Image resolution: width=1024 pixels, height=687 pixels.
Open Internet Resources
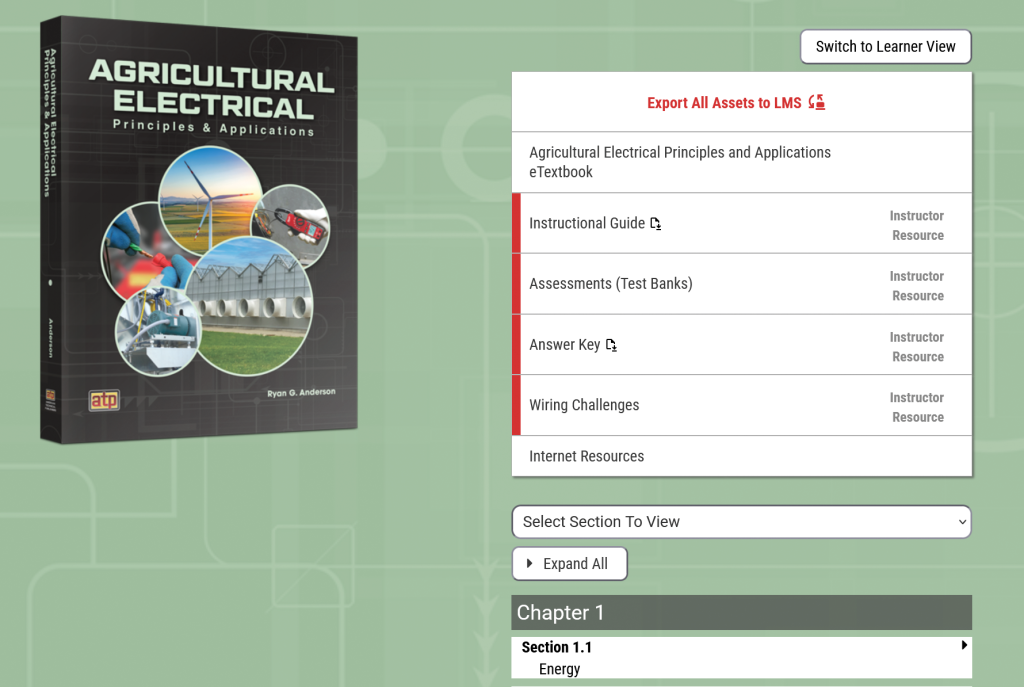coord(586,456)
